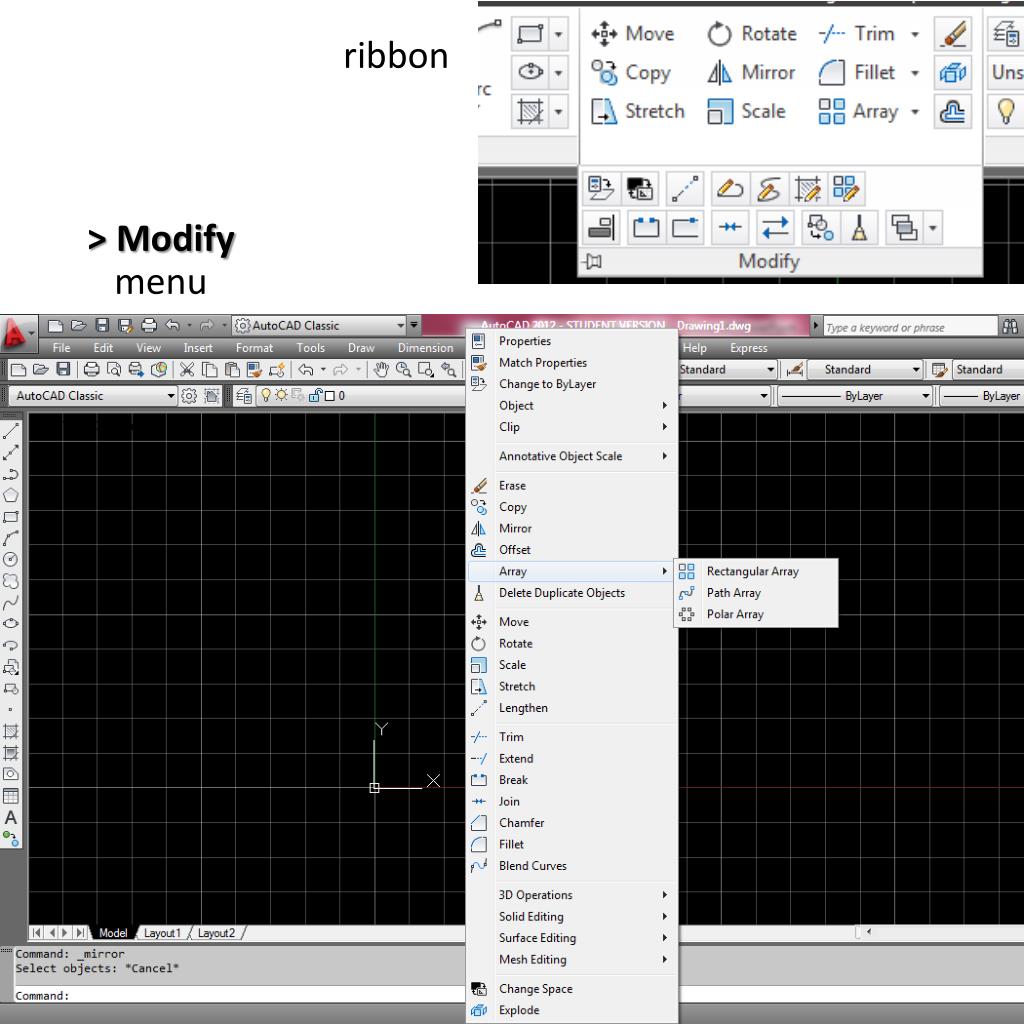1024x1024 pixels.
Task: Open the ByLayer linetype dropdown
Action: [855, 396]
